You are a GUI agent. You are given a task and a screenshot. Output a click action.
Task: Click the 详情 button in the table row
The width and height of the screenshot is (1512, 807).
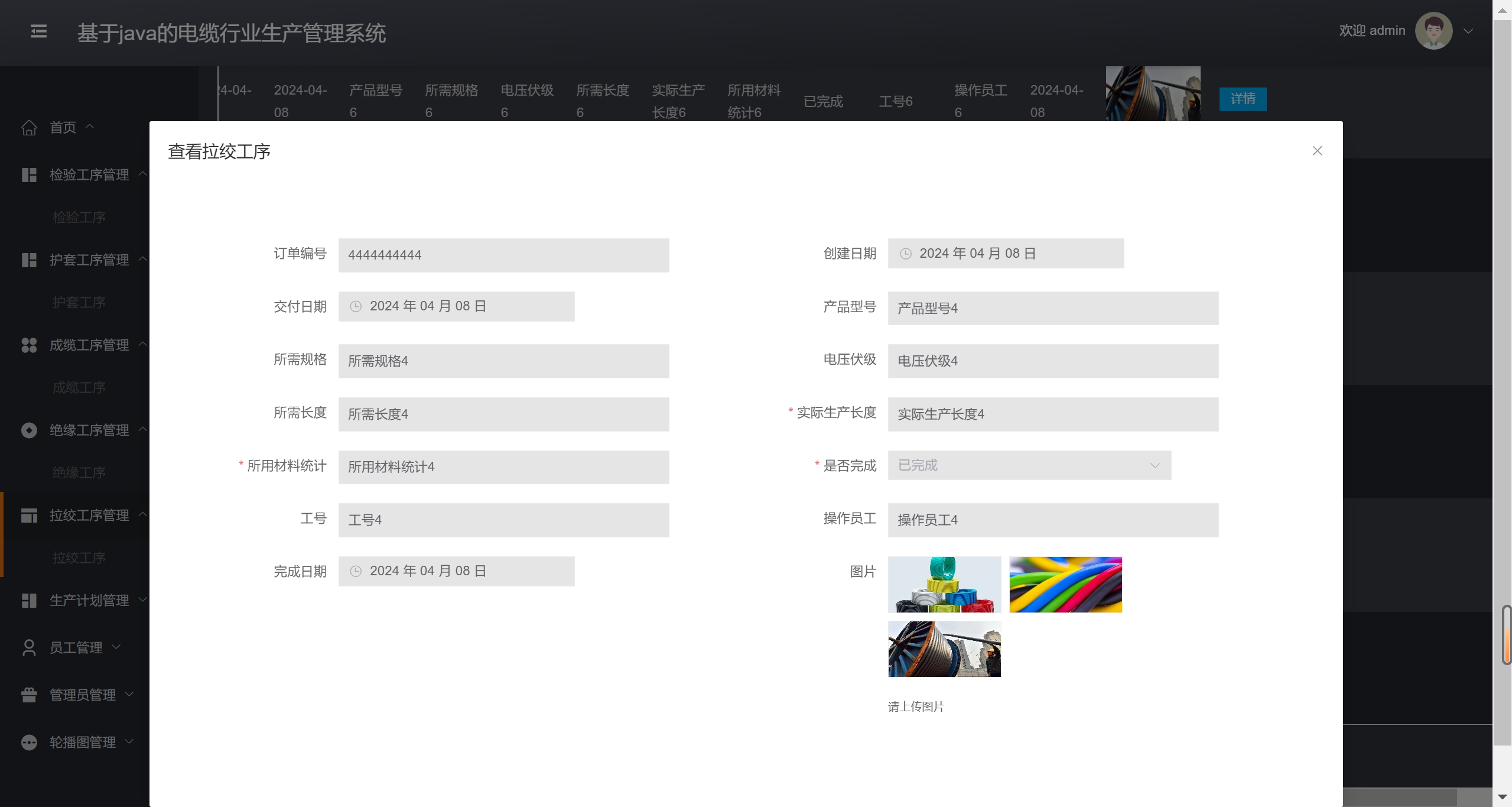click(1243, 99)
